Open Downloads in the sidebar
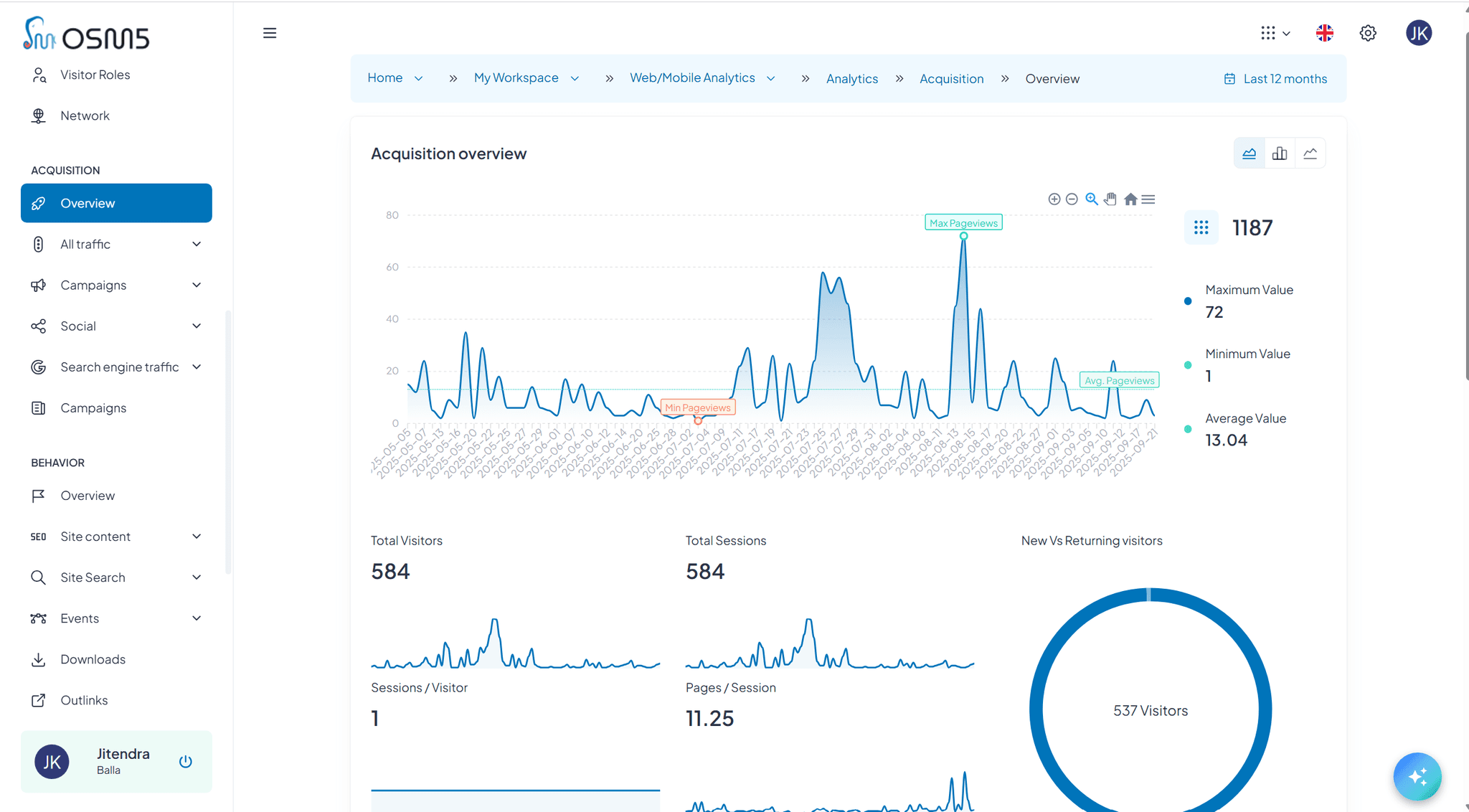Viewport: 1469px width, 812px height. 93,659
